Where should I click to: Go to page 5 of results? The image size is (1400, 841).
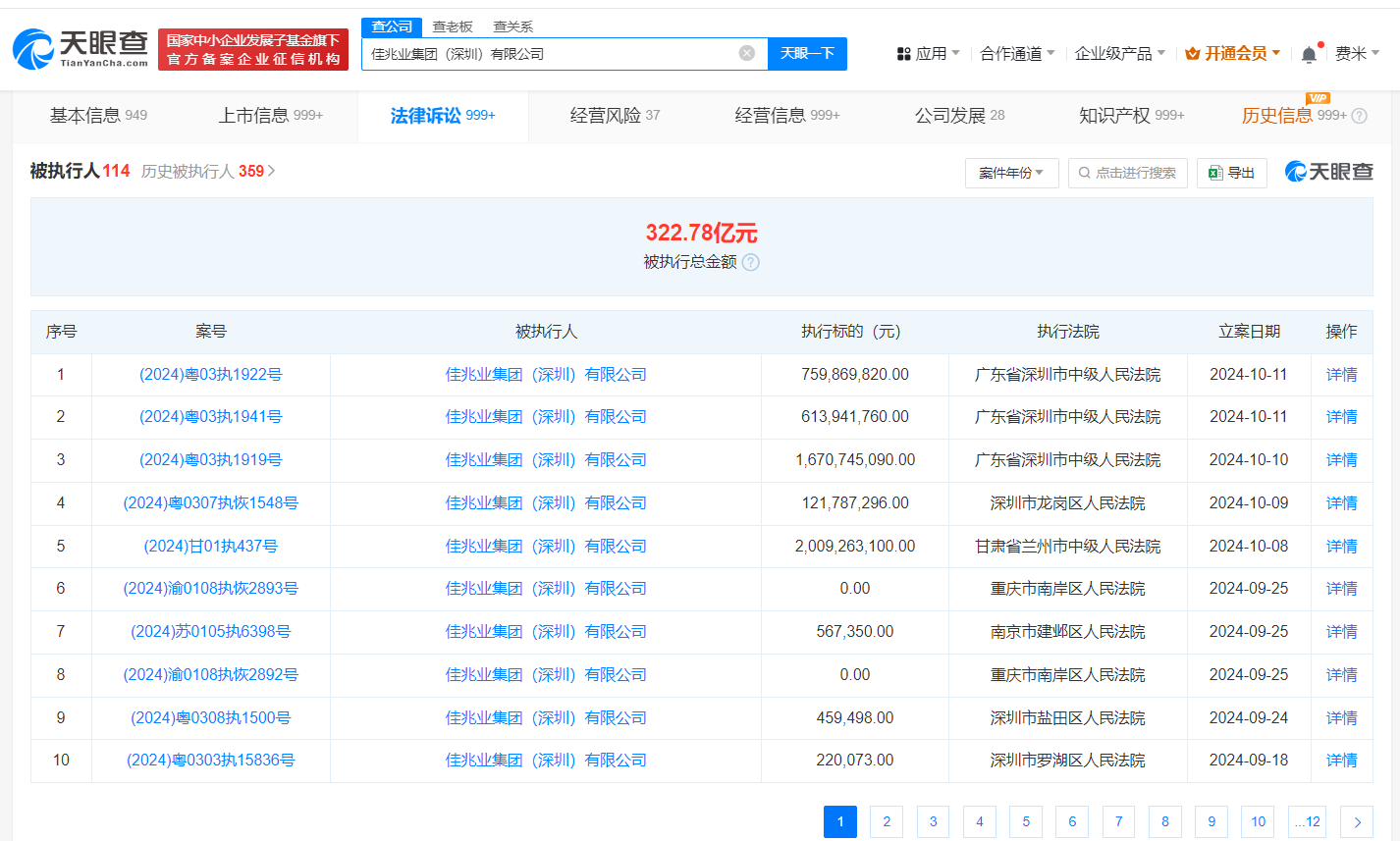[1026, 822]
